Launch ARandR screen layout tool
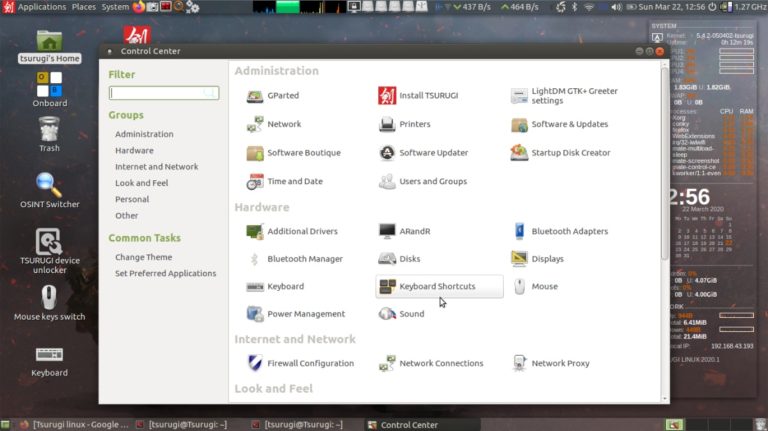The height and width of the screenshot is (431, 768). [404, 231]
